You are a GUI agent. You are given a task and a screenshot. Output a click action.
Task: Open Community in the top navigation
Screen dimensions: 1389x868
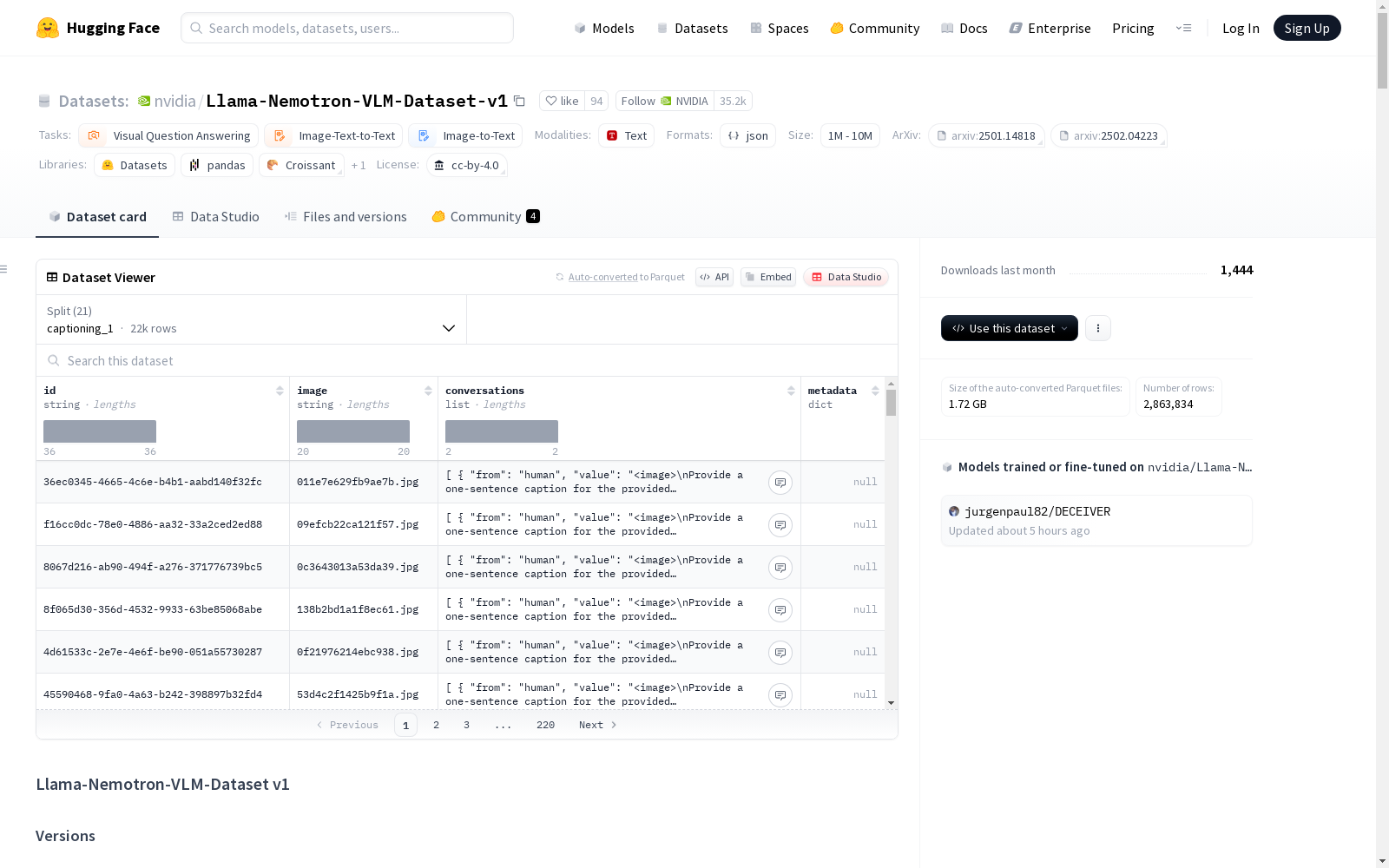click(x=875, y=28)
